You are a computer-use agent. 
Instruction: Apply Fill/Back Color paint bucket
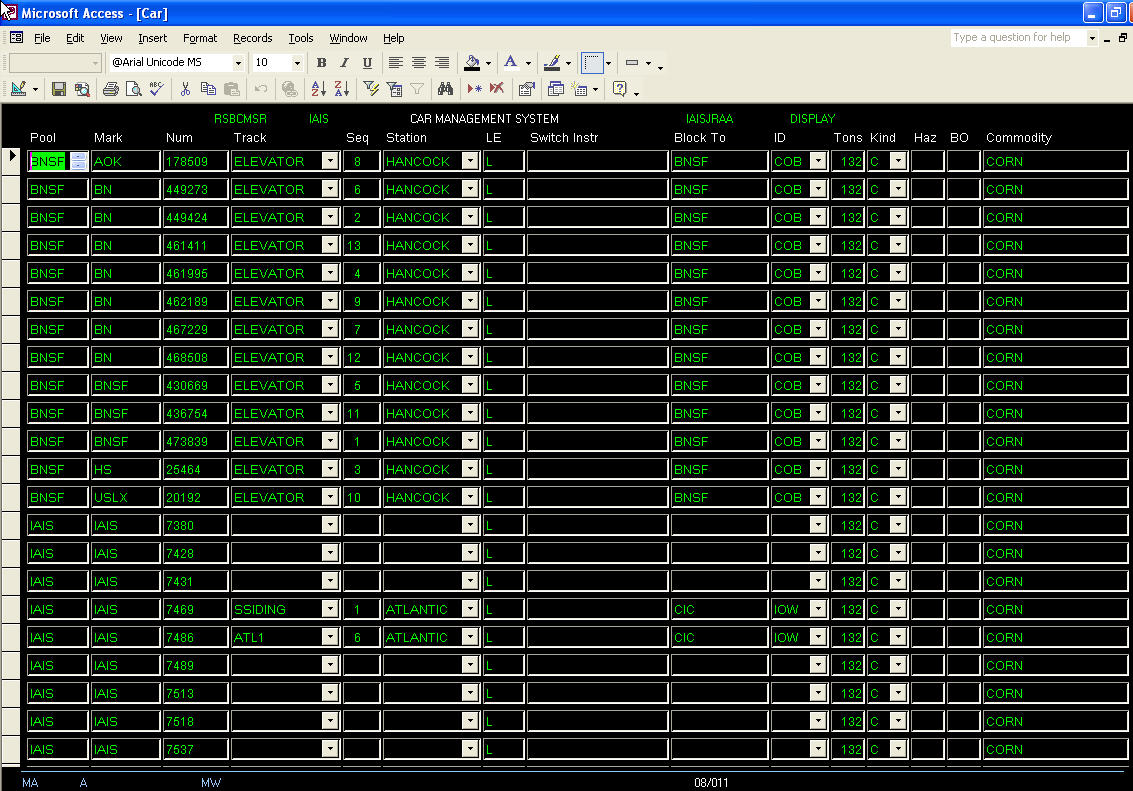[x=472, y=63]
